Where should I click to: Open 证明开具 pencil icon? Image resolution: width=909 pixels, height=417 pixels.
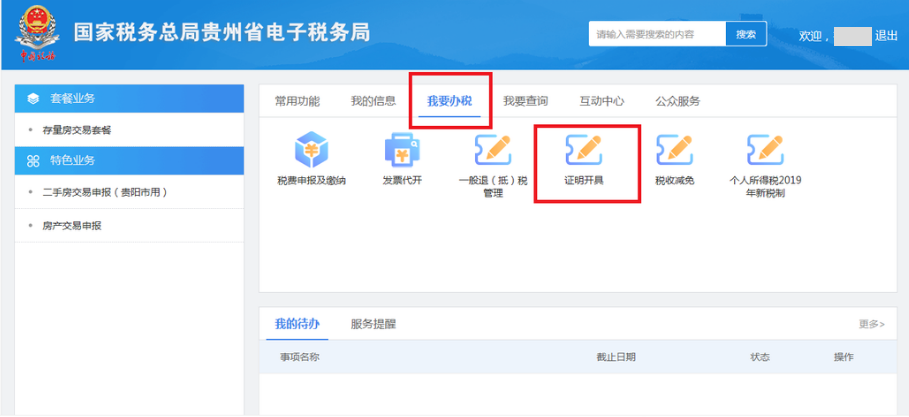(584, 150)
